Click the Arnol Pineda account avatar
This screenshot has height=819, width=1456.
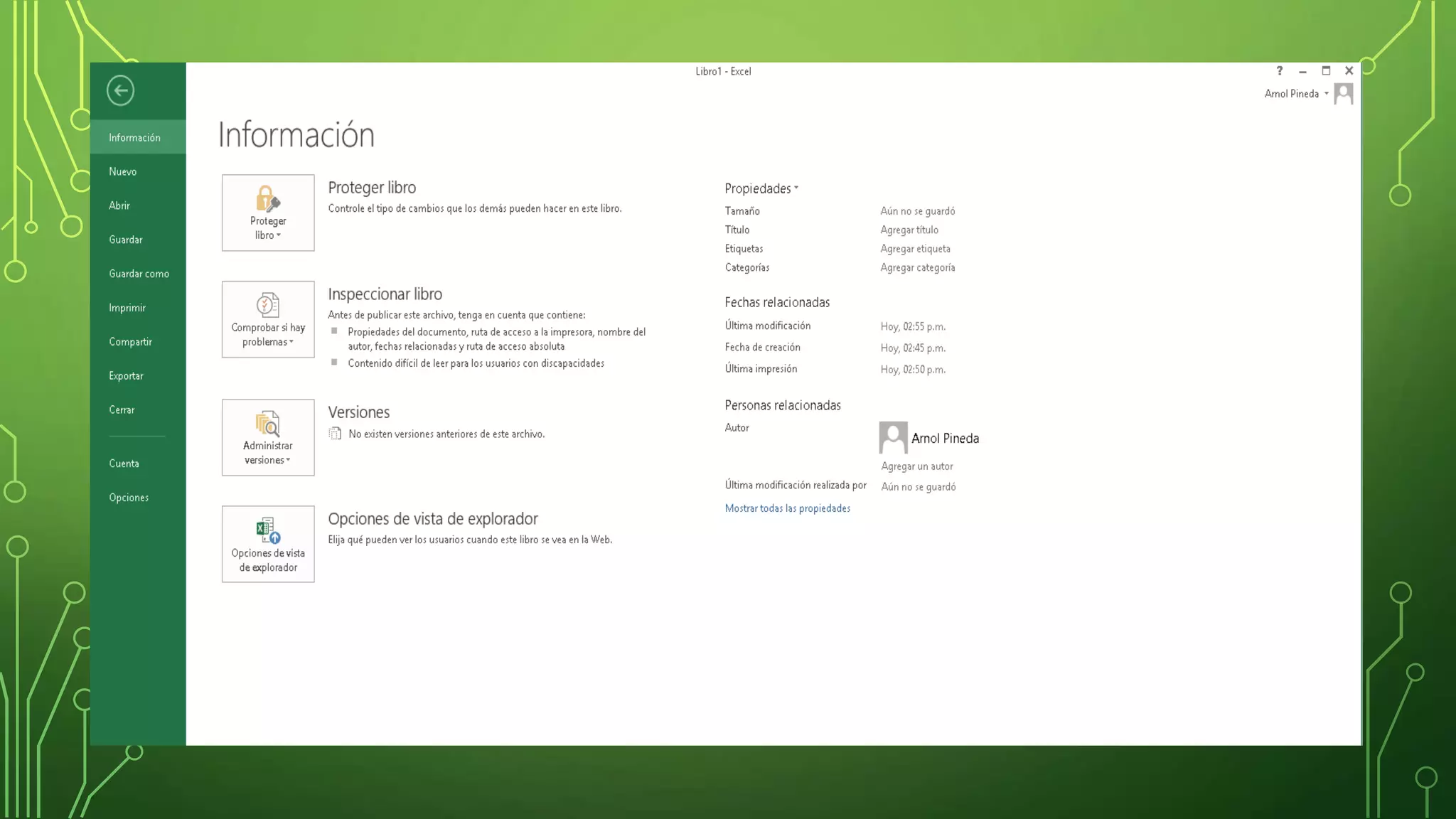[x=1343, y=94]
